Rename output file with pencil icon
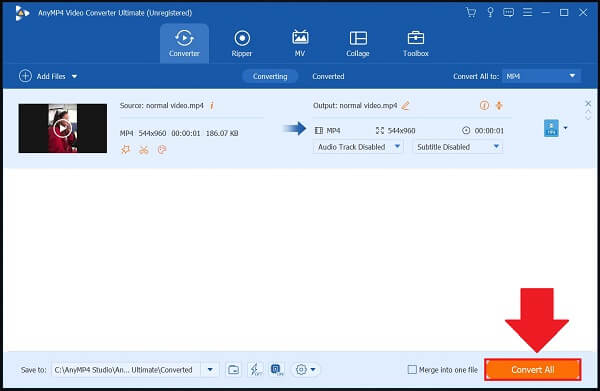Screen dimensions: 600x391 point(405,106)
